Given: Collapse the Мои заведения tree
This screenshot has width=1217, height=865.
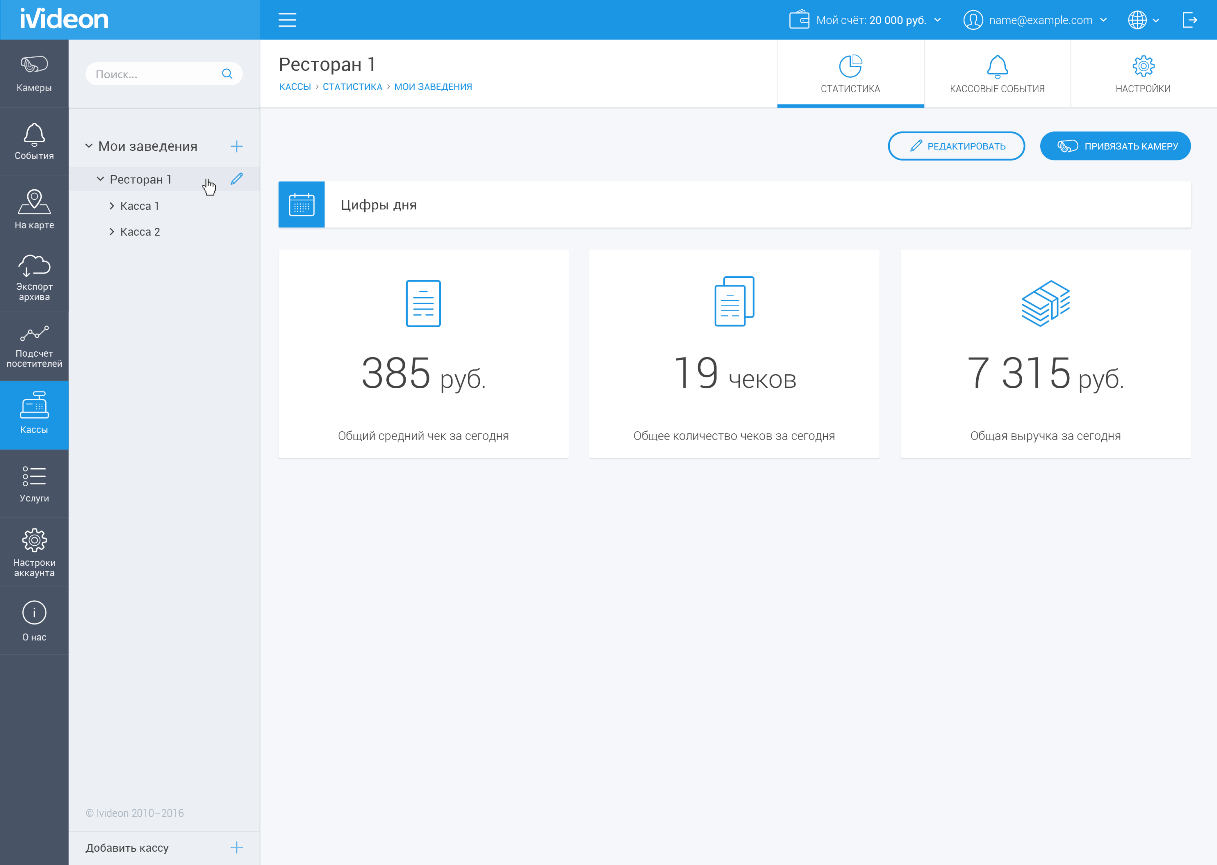Looking at the screenshot, I should tap(88, 146).
